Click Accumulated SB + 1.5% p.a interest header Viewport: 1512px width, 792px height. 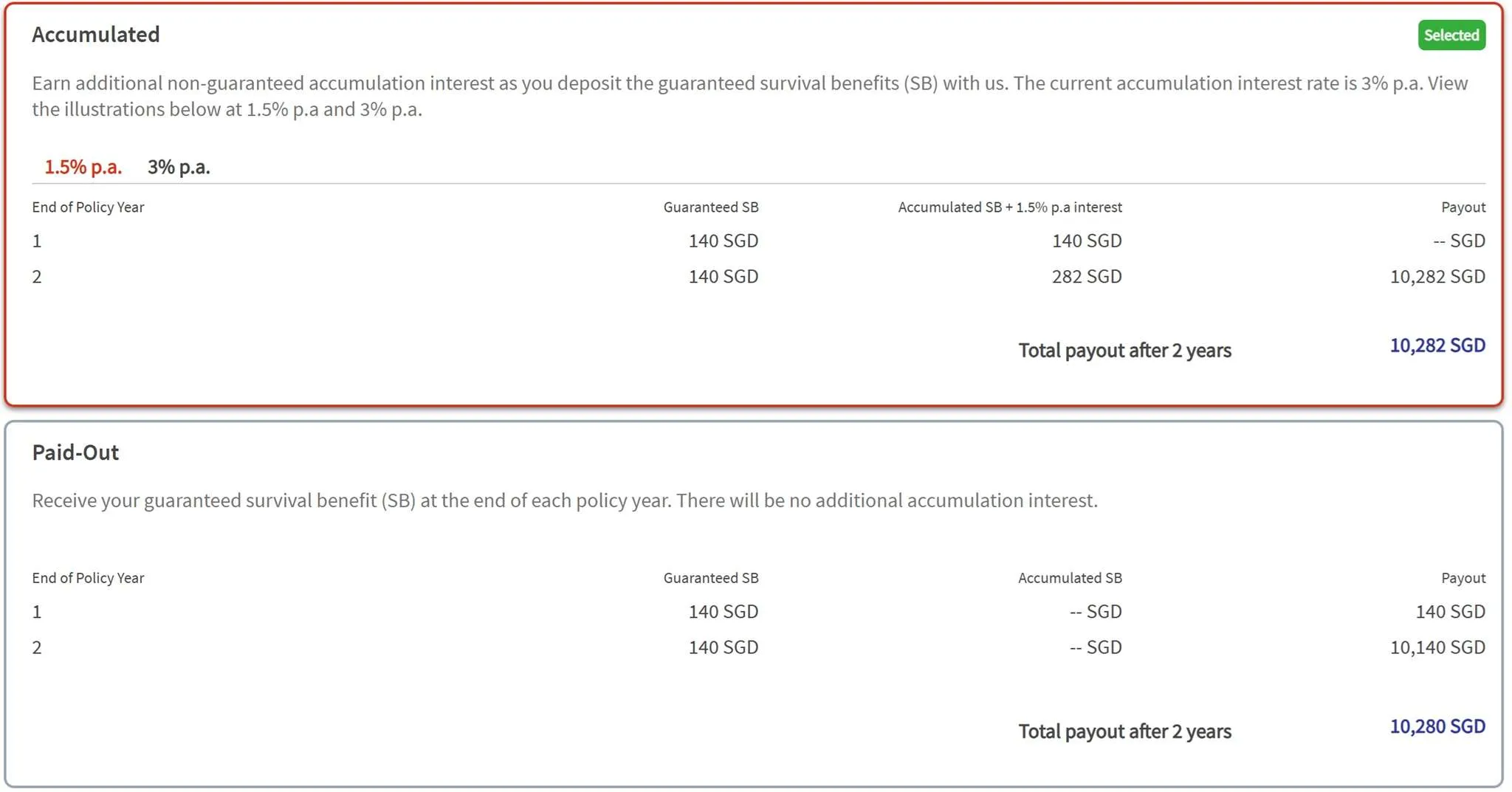click(1010, 207)
